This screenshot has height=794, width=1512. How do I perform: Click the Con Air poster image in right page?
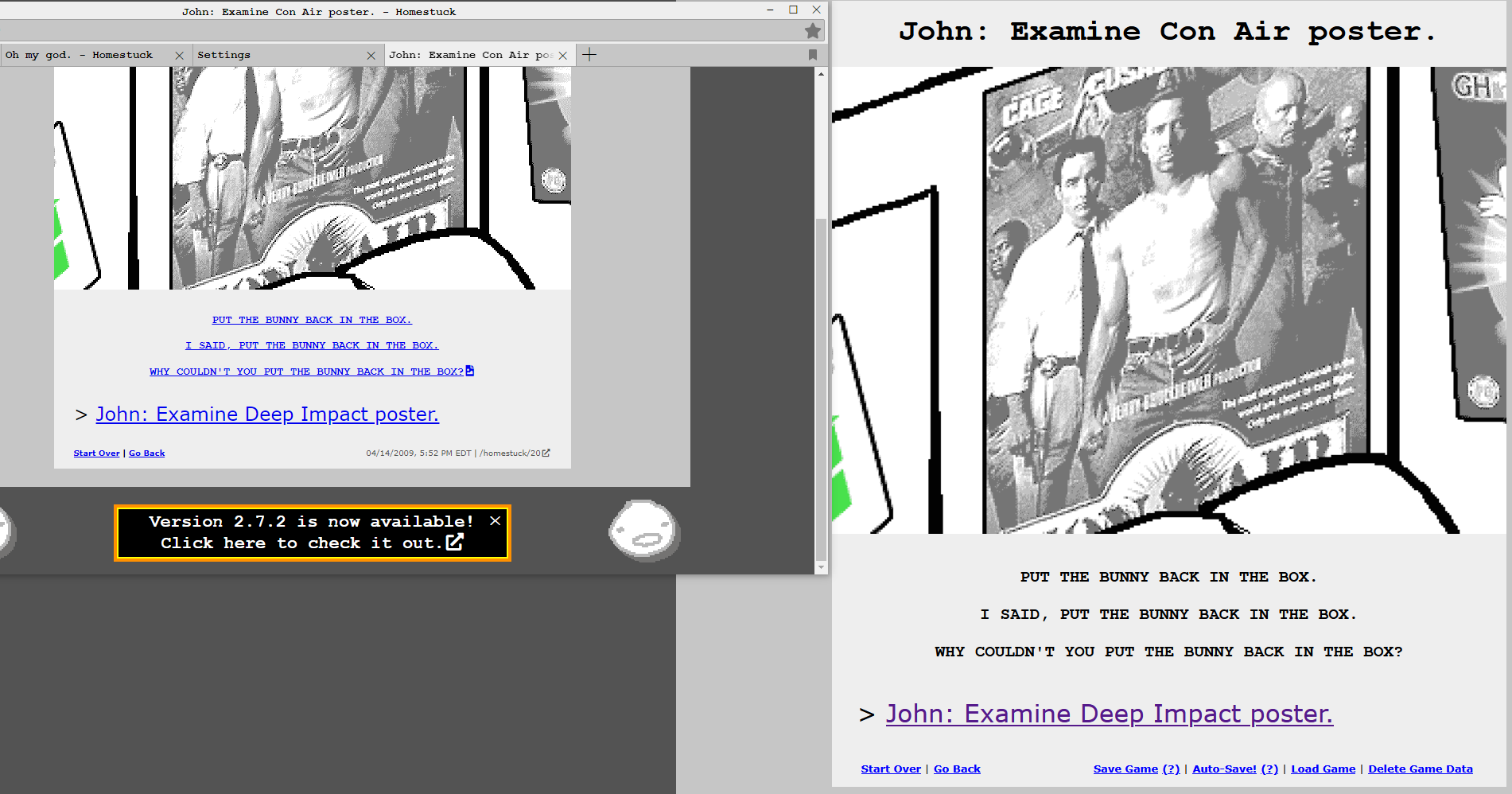click(x=1168, y=300)
